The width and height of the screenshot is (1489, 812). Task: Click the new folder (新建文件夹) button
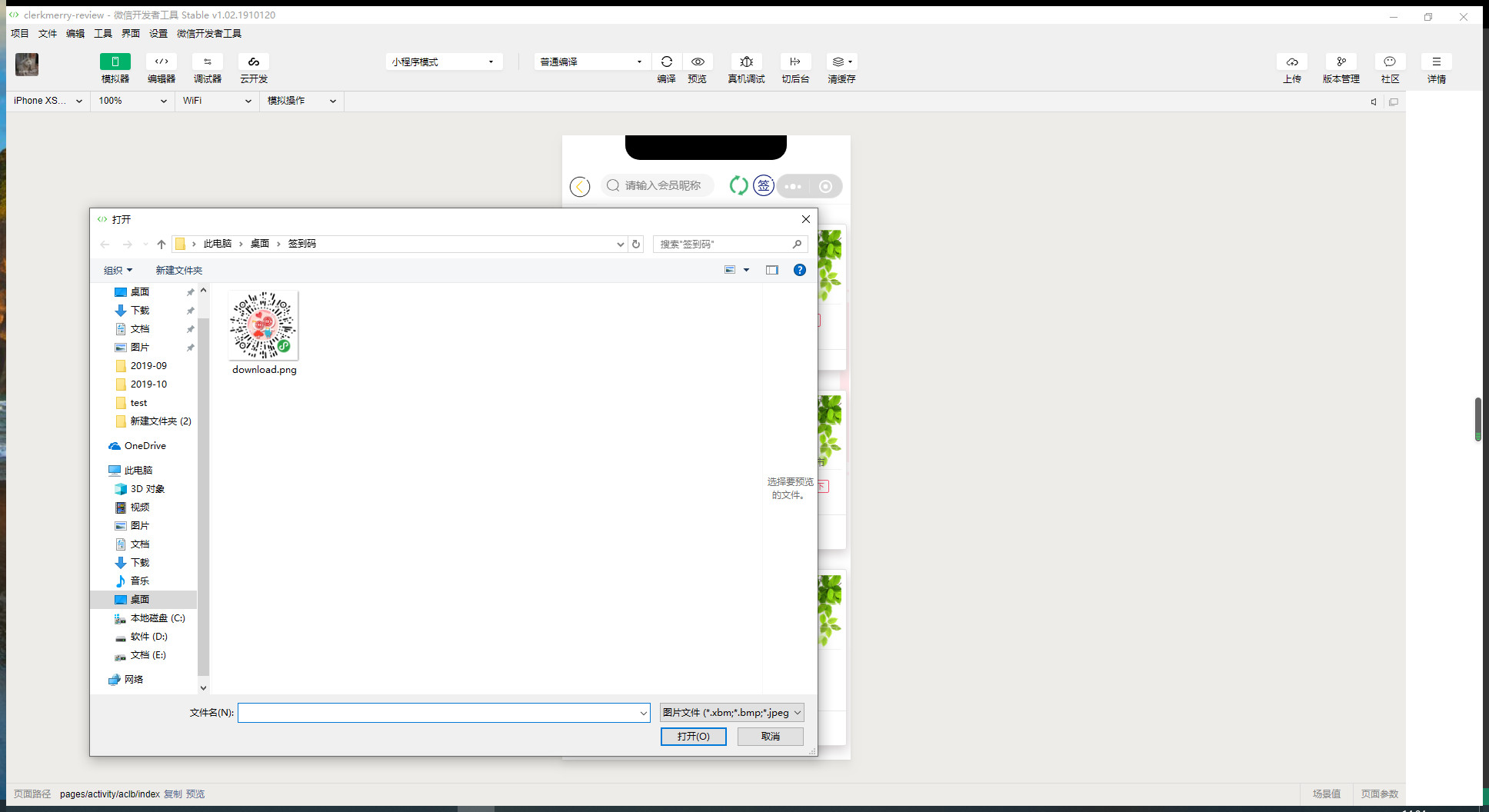pyautogui.click(x=179, y=270)
